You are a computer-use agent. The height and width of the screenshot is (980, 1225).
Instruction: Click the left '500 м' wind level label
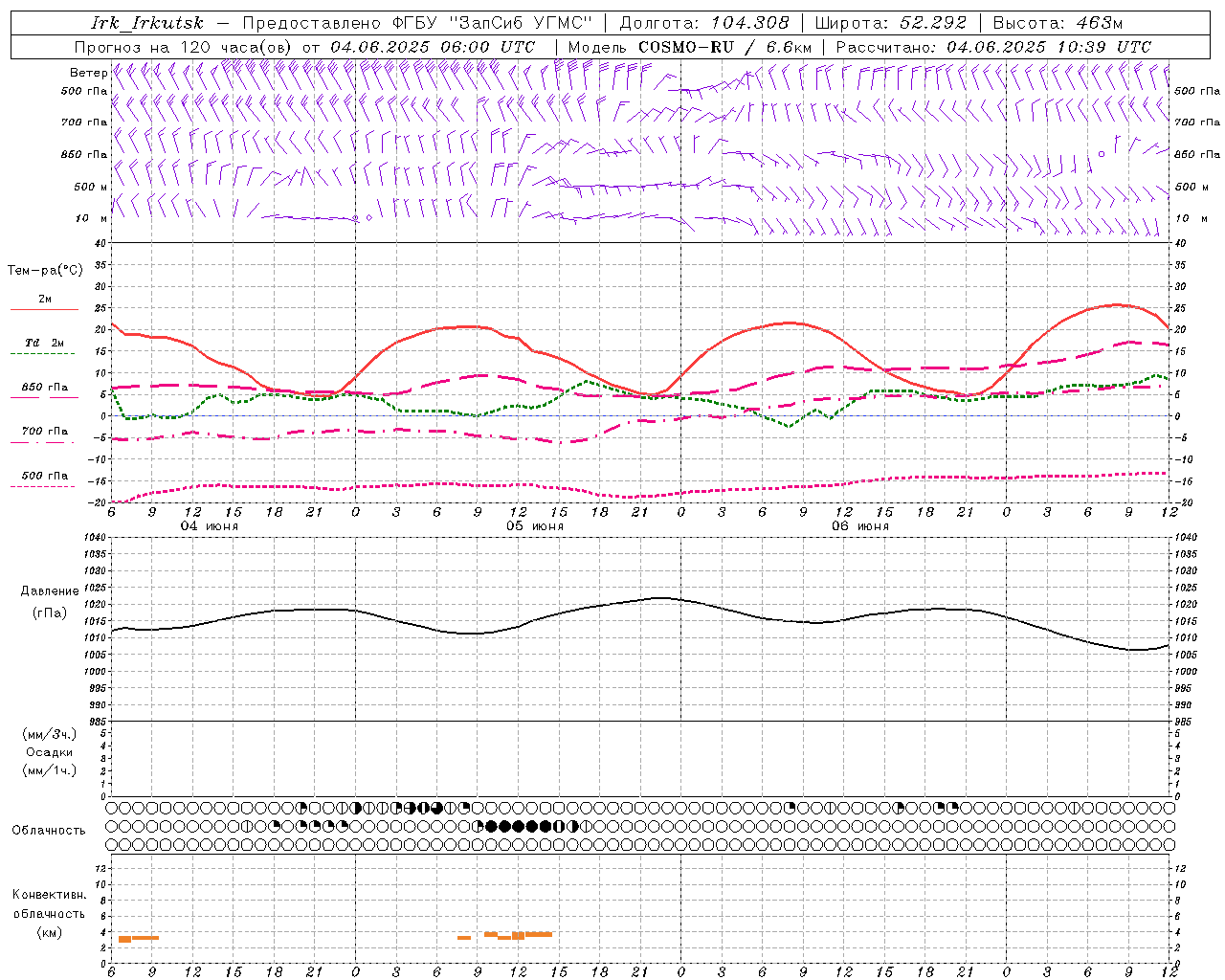pyautogui.click(x=90, y=187)
